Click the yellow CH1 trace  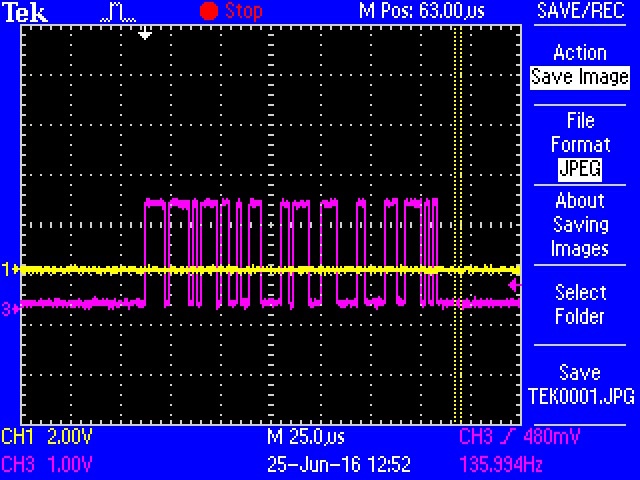point(269,269)
